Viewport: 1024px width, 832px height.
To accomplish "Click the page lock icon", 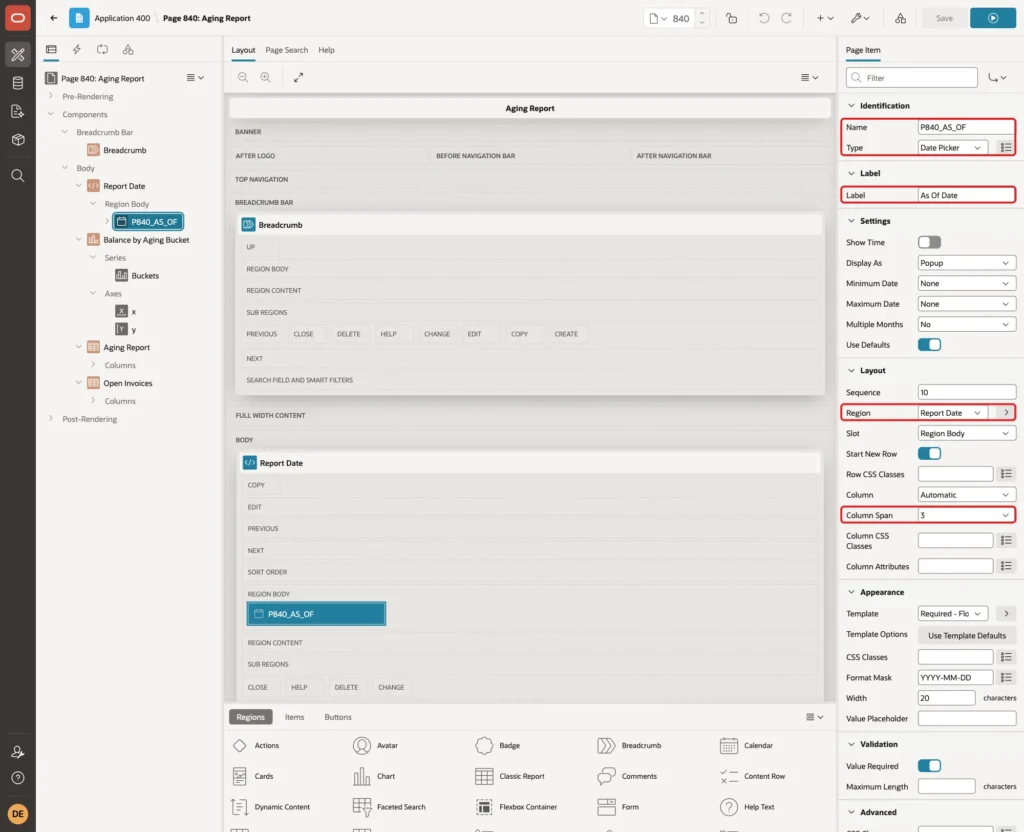I will [x=731, y=18].
